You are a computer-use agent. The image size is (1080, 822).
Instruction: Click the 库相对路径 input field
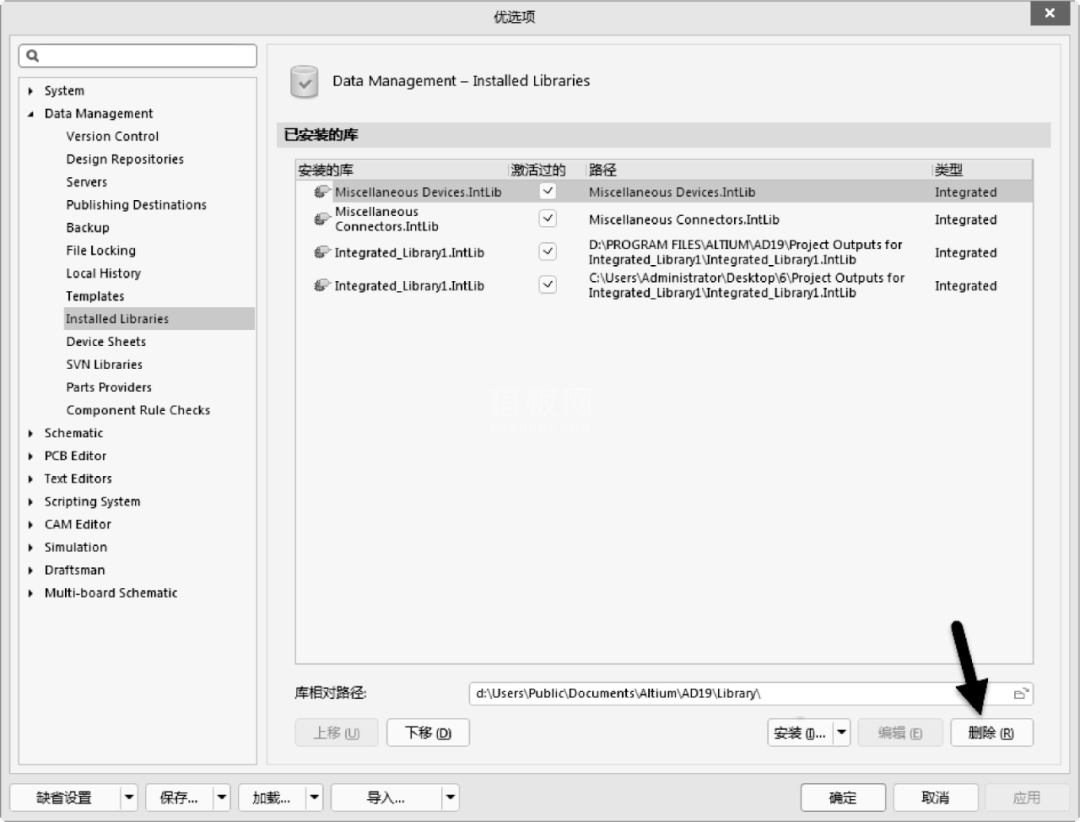coord(740,694)
